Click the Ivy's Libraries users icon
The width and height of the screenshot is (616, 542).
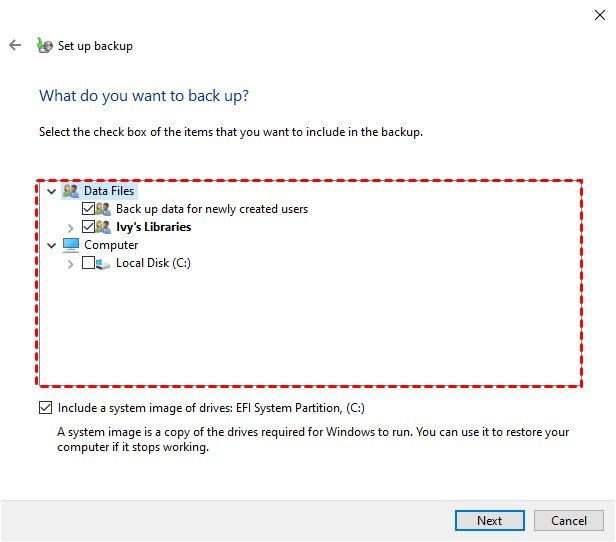click(x=103, y=227)
